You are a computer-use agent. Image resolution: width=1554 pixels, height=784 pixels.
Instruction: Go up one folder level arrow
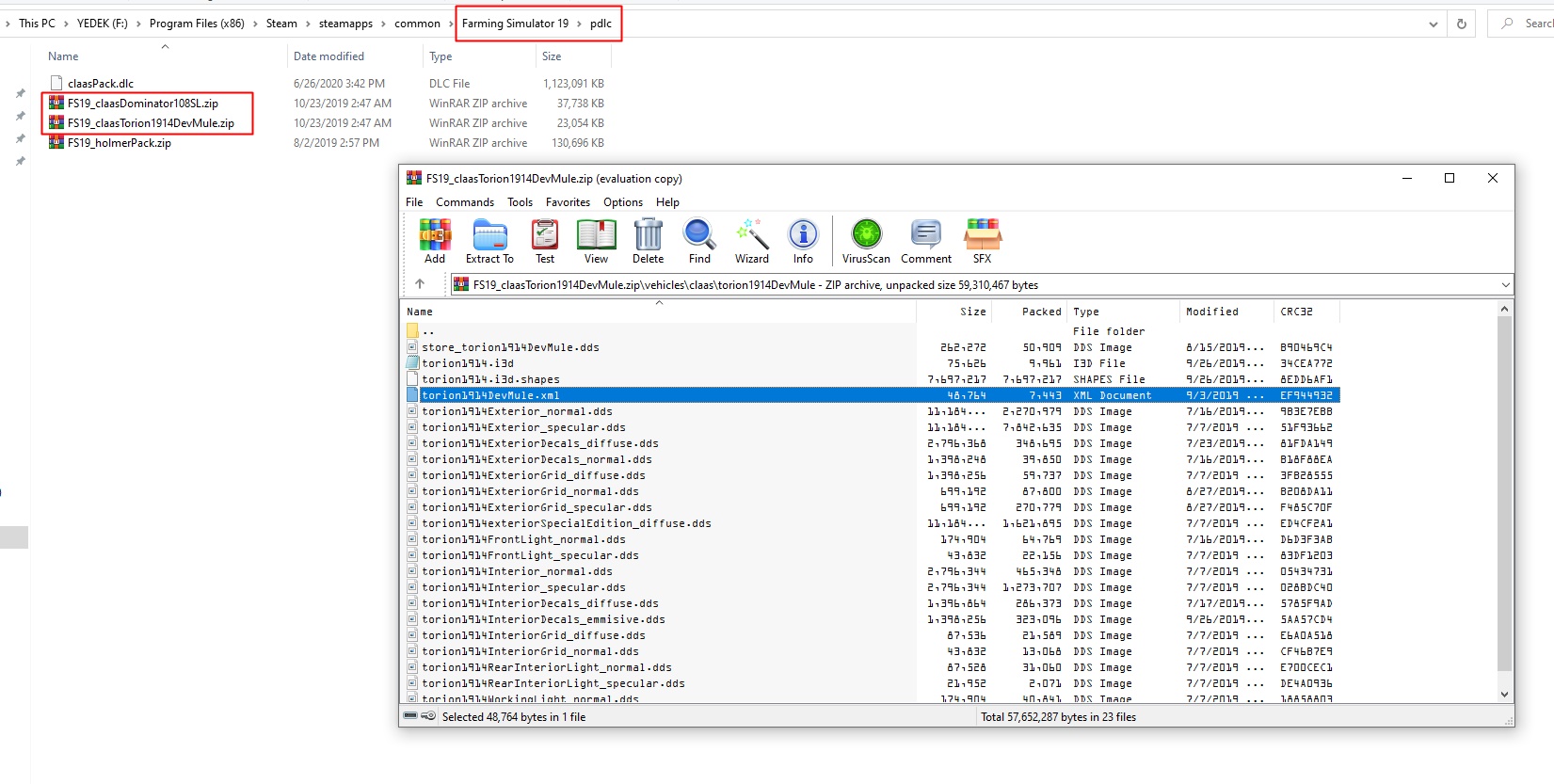[x=420, y=284]
